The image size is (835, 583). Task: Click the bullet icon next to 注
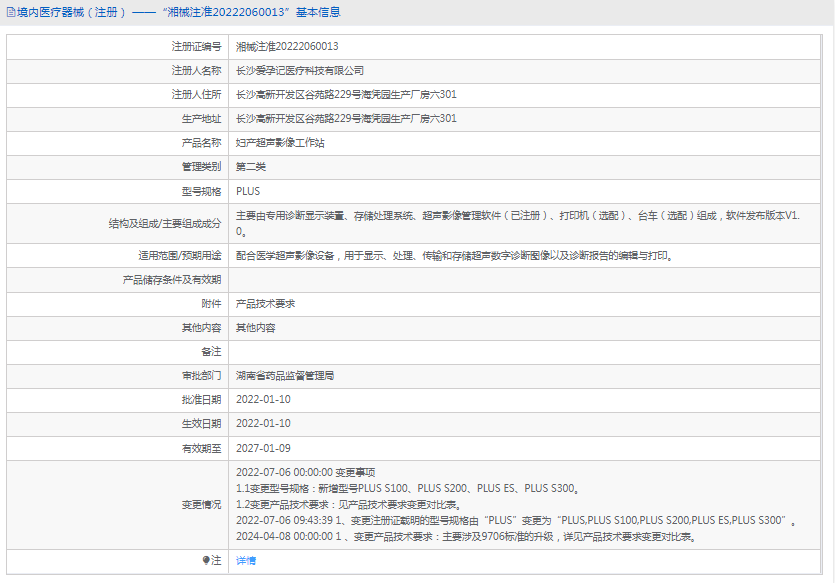click(x=206, y=560)
